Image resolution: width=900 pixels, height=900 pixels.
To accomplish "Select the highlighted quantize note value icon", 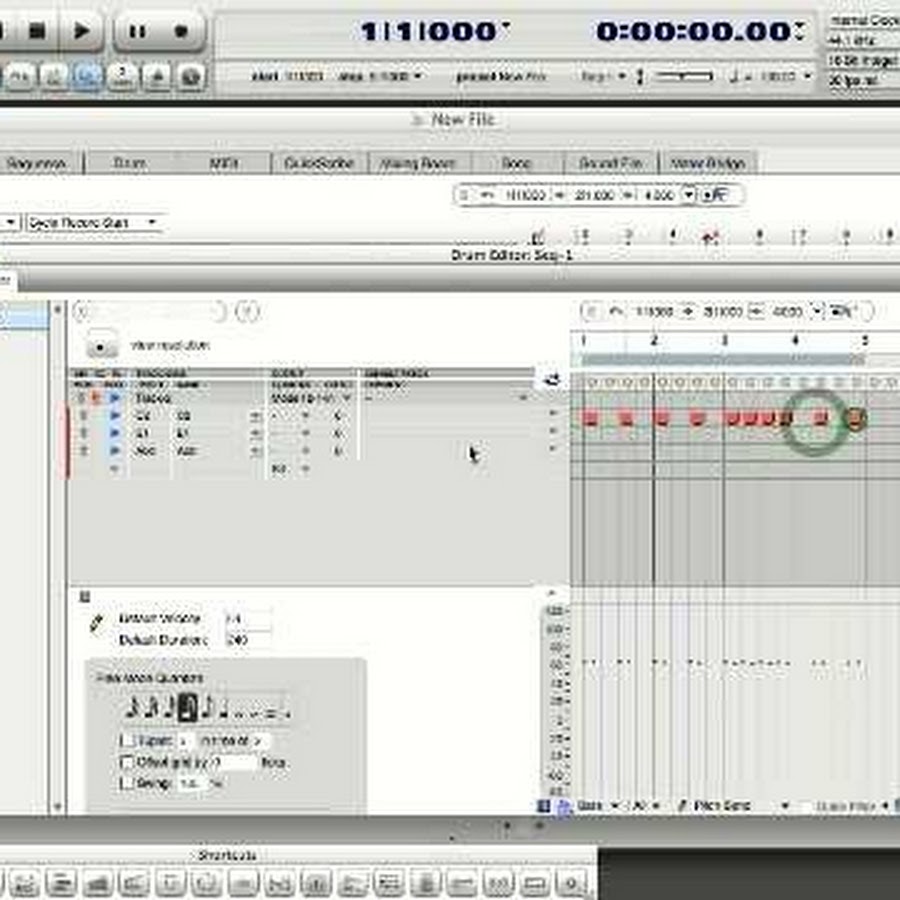I will coord(188,708).
